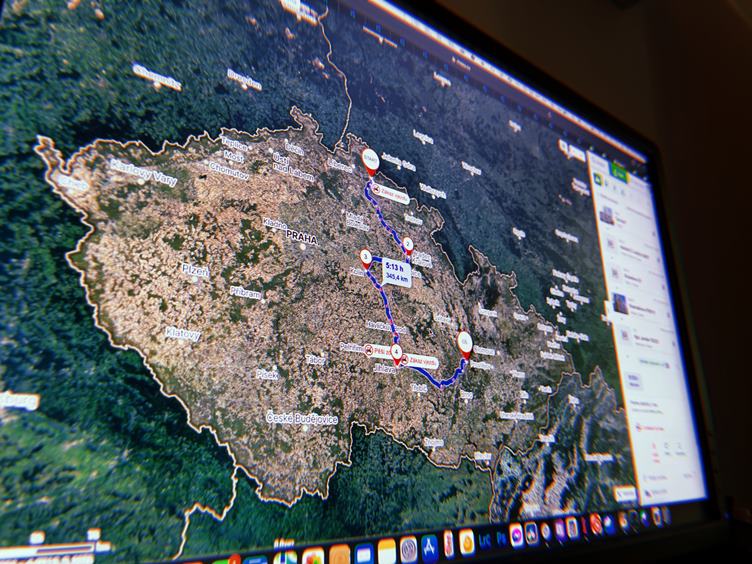Screen dimensions: 752x564
Task: Click the Cíl destination marker pin
Action: click(465, 343)
